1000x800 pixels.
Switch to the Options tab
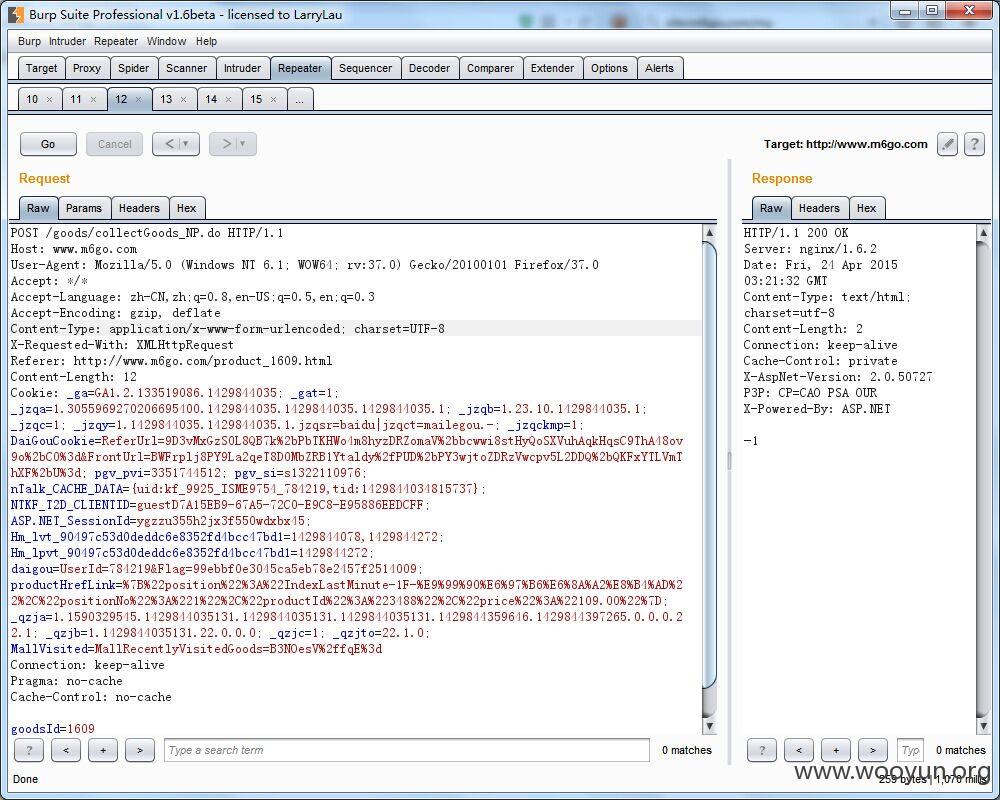coord(609,68)
